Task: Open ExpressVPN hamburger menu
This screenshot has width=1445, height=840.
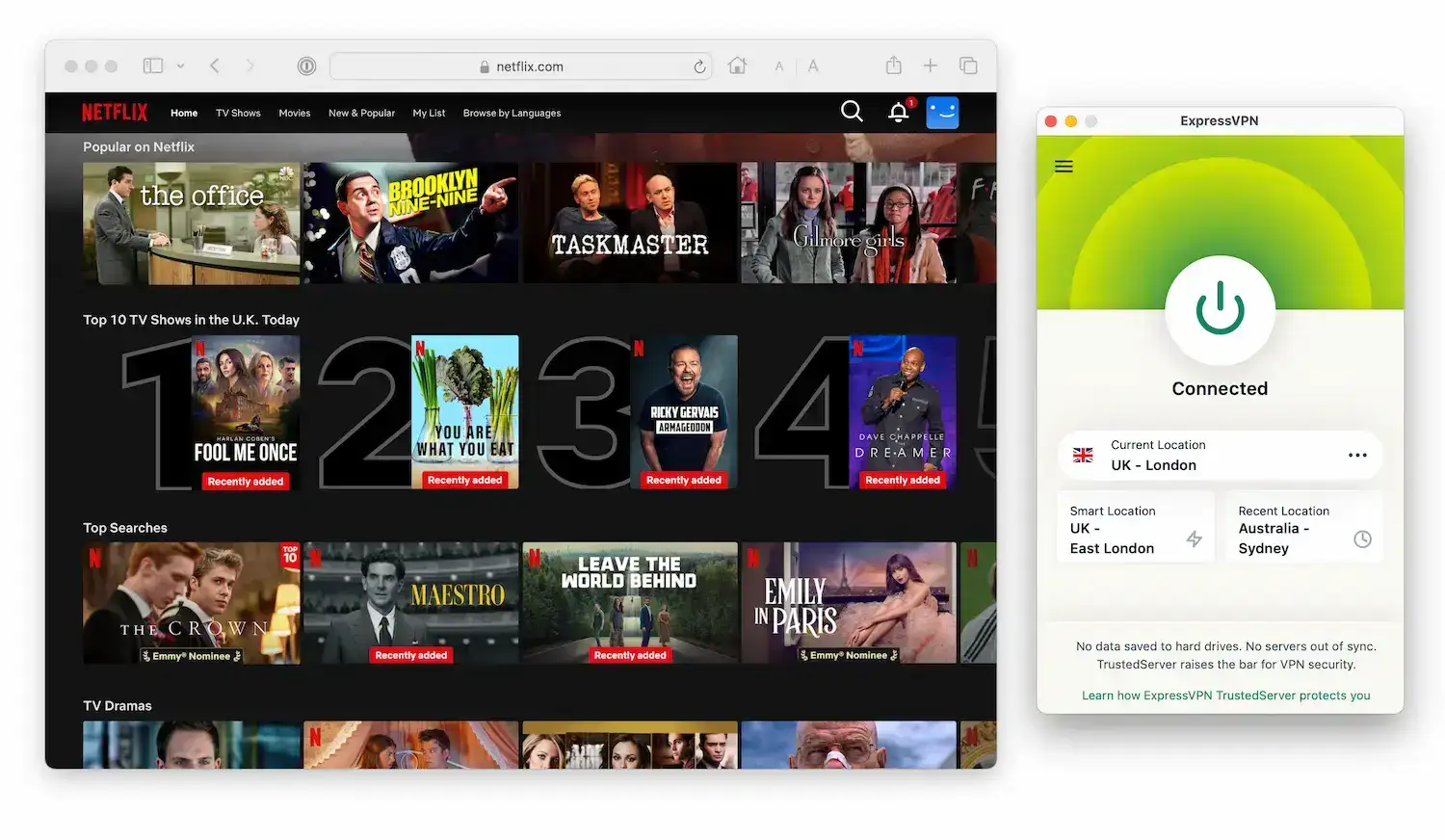Action: (1064, 167)
